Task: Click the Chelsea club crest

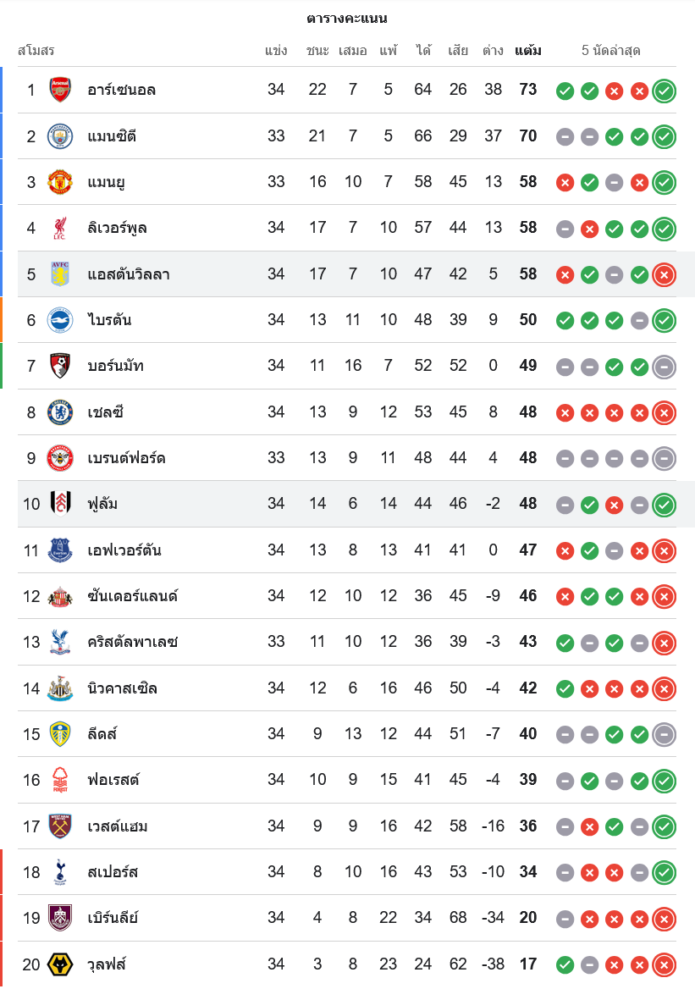Action: [60, 412]
